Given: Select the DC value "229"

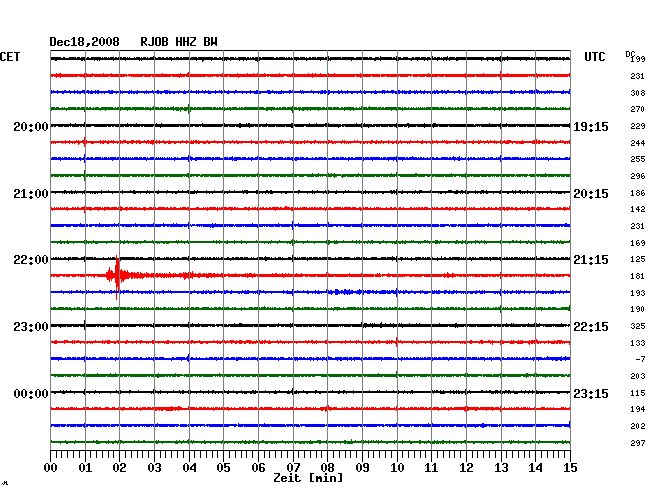Looking at the screenshot, I should click(x=638, y=126).
